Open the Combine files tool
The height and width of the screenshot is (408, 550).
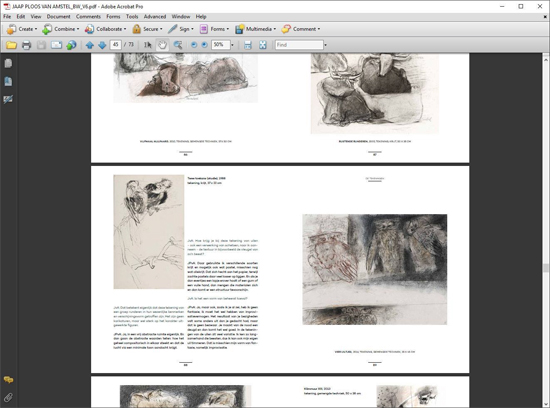click(x=60, y=29)
